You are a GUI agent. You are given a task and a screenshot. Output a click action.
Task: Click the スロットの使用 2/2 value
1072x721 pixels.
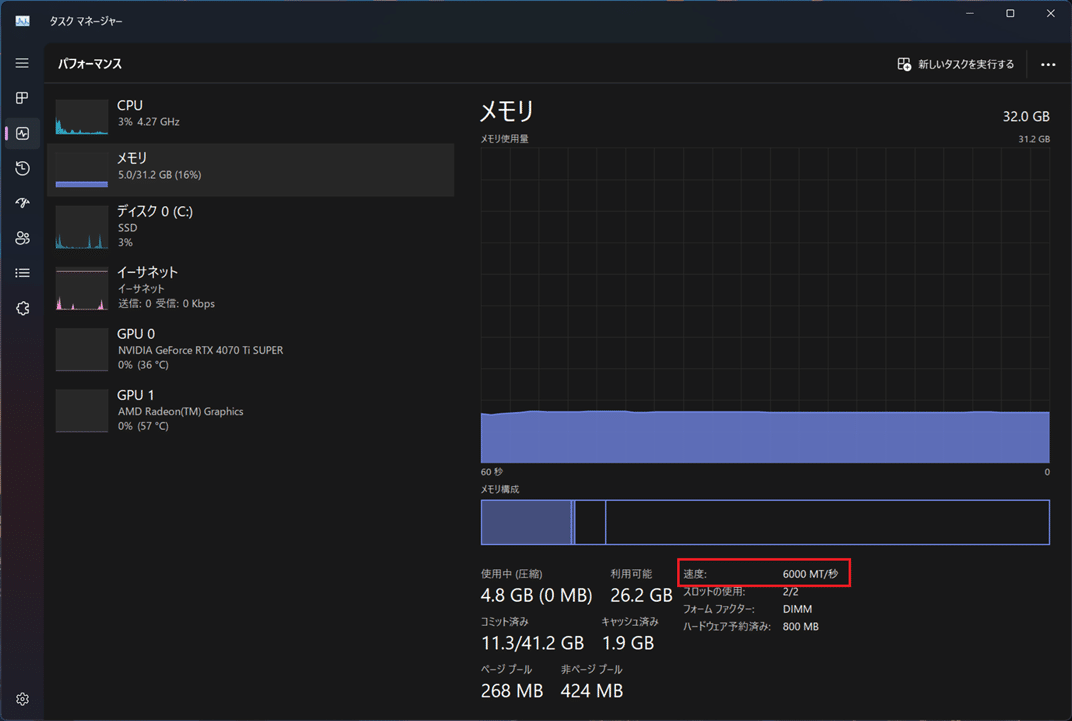[790, 592]
